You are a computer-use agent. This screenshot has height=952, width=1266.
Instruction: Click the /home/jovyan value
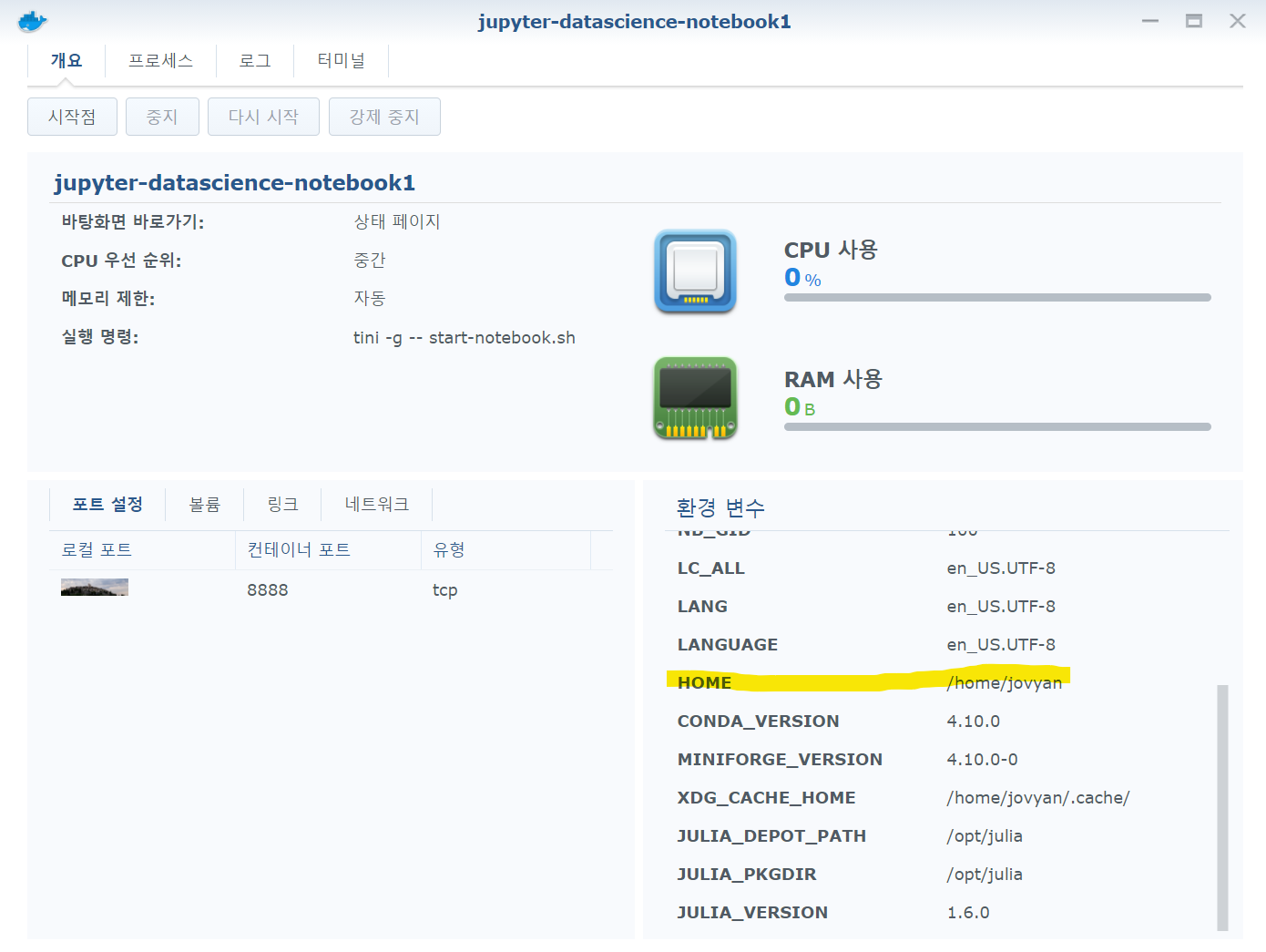pos(1005,682)
